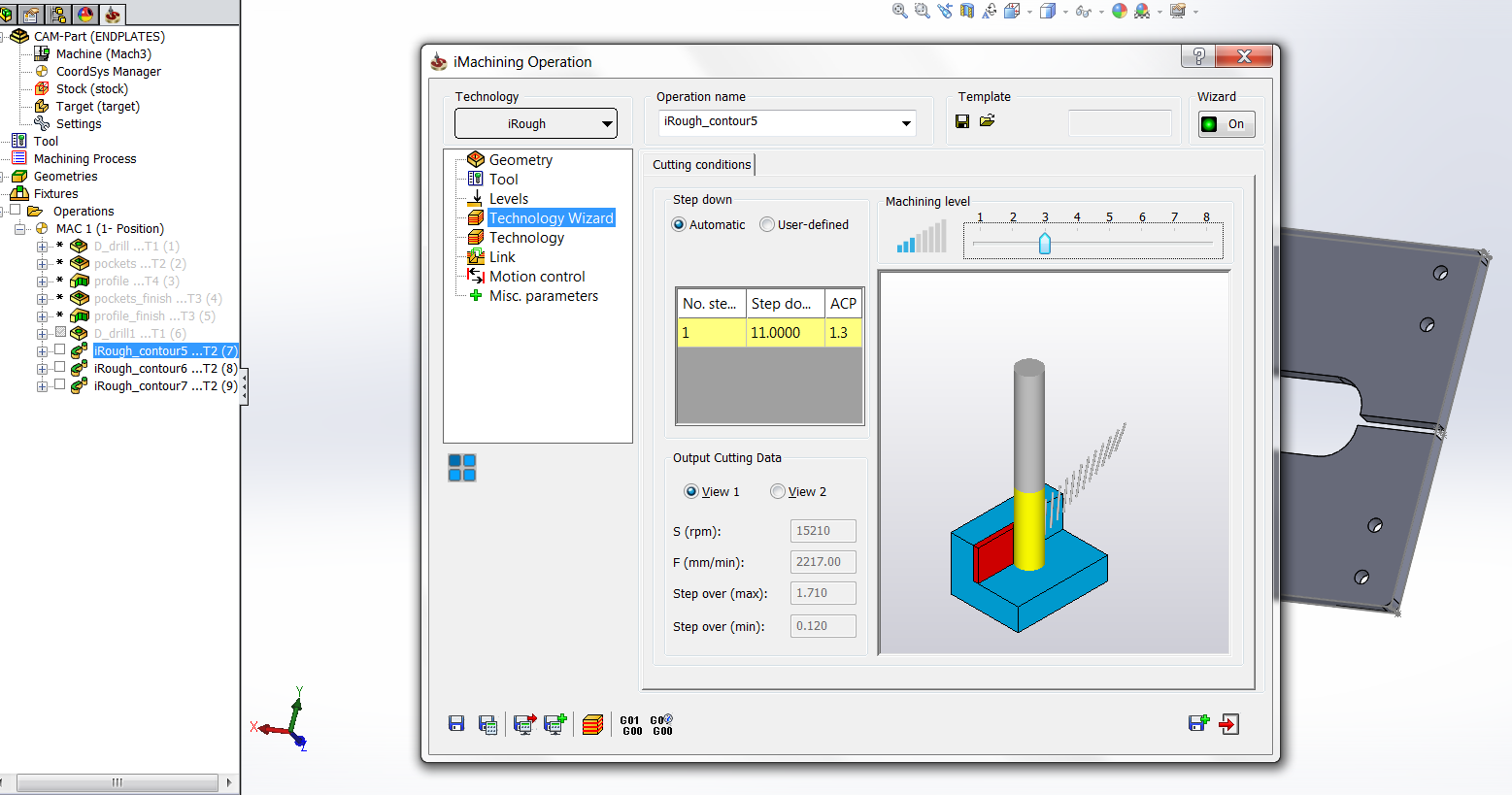Click the blue four-square layout icon
Image resolution: width=1512 pixels, height=795 pixels.
tap(462, 468)
